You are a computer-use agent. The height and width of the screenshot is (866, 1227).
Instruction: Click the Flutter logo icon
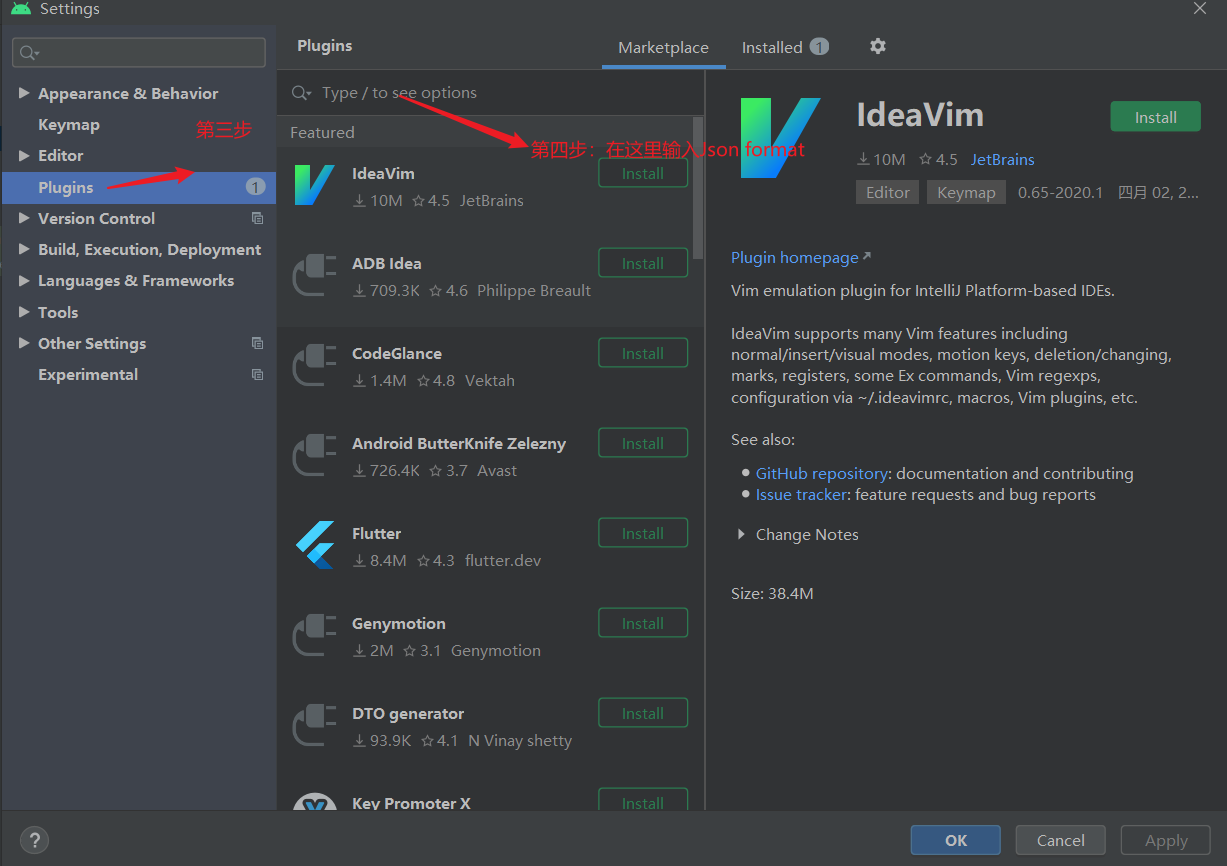tap(314, 546)
